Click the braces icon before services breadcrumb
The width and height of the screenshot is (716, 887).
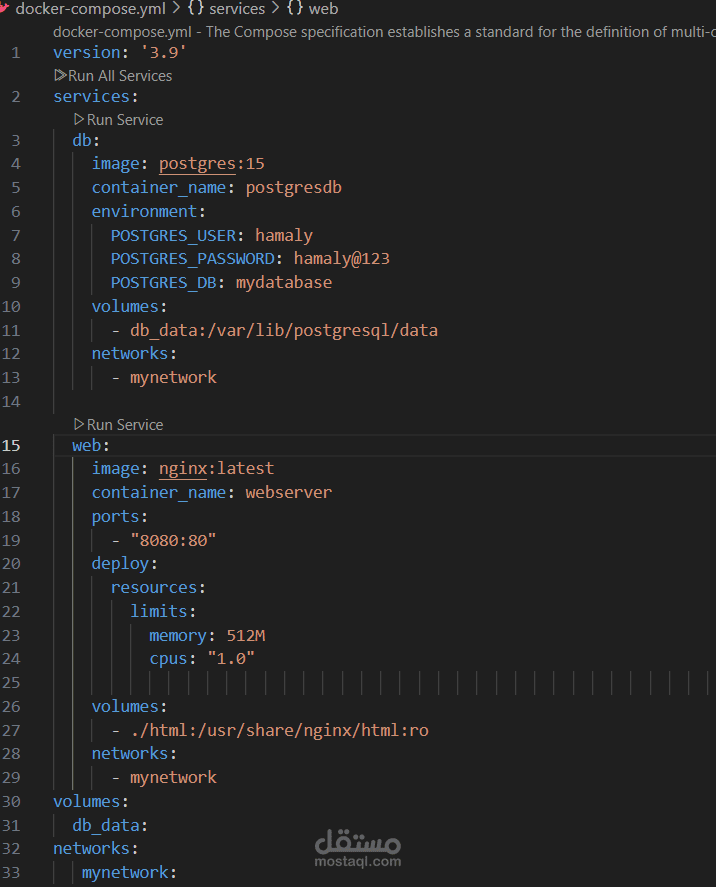(195, 8)
